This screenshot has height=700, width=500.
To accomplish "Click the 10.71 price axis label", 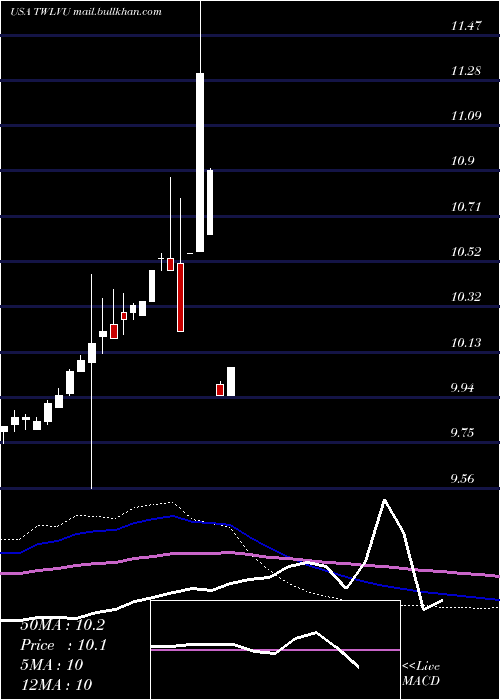I will click(x=466, y=207).
